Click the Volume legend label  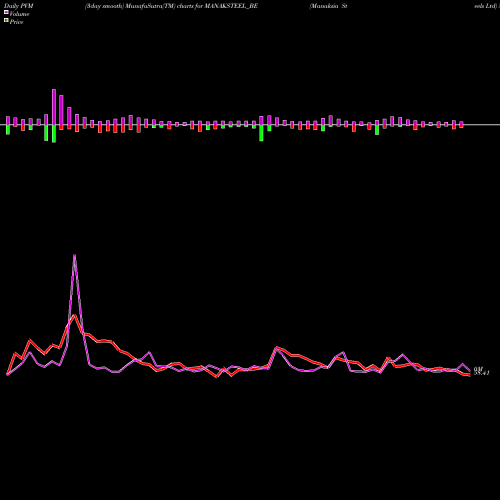[x=19, y=14]
